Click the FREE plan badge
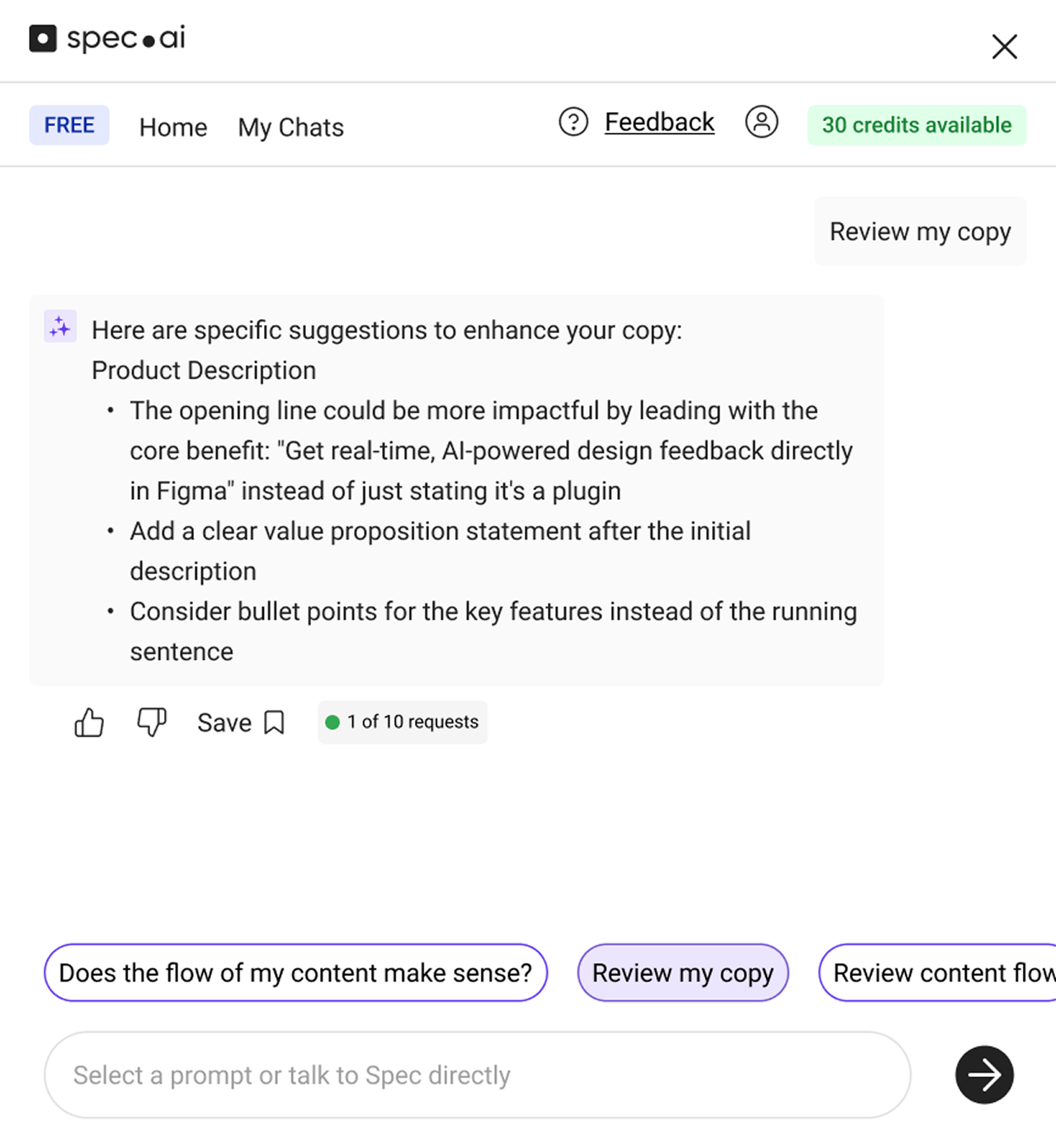Image resolution: width=1056 pixels, height=1148 pixels. point(69,125)
